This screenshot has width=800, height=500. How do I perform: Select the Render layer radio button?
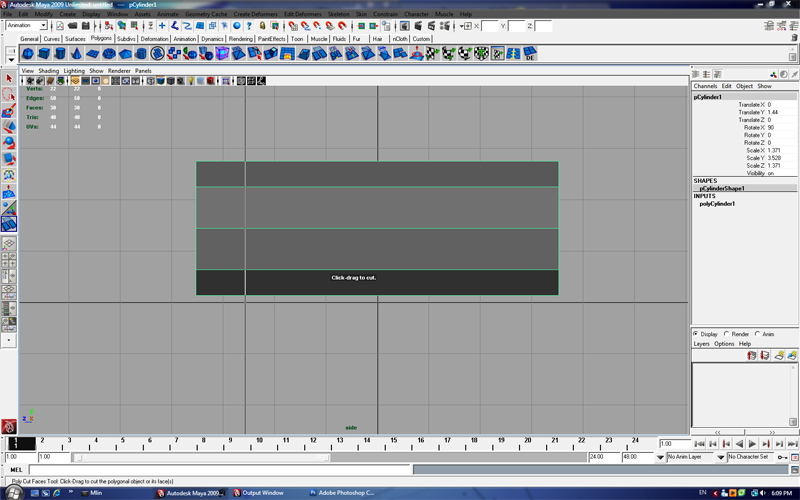[729, 334]
